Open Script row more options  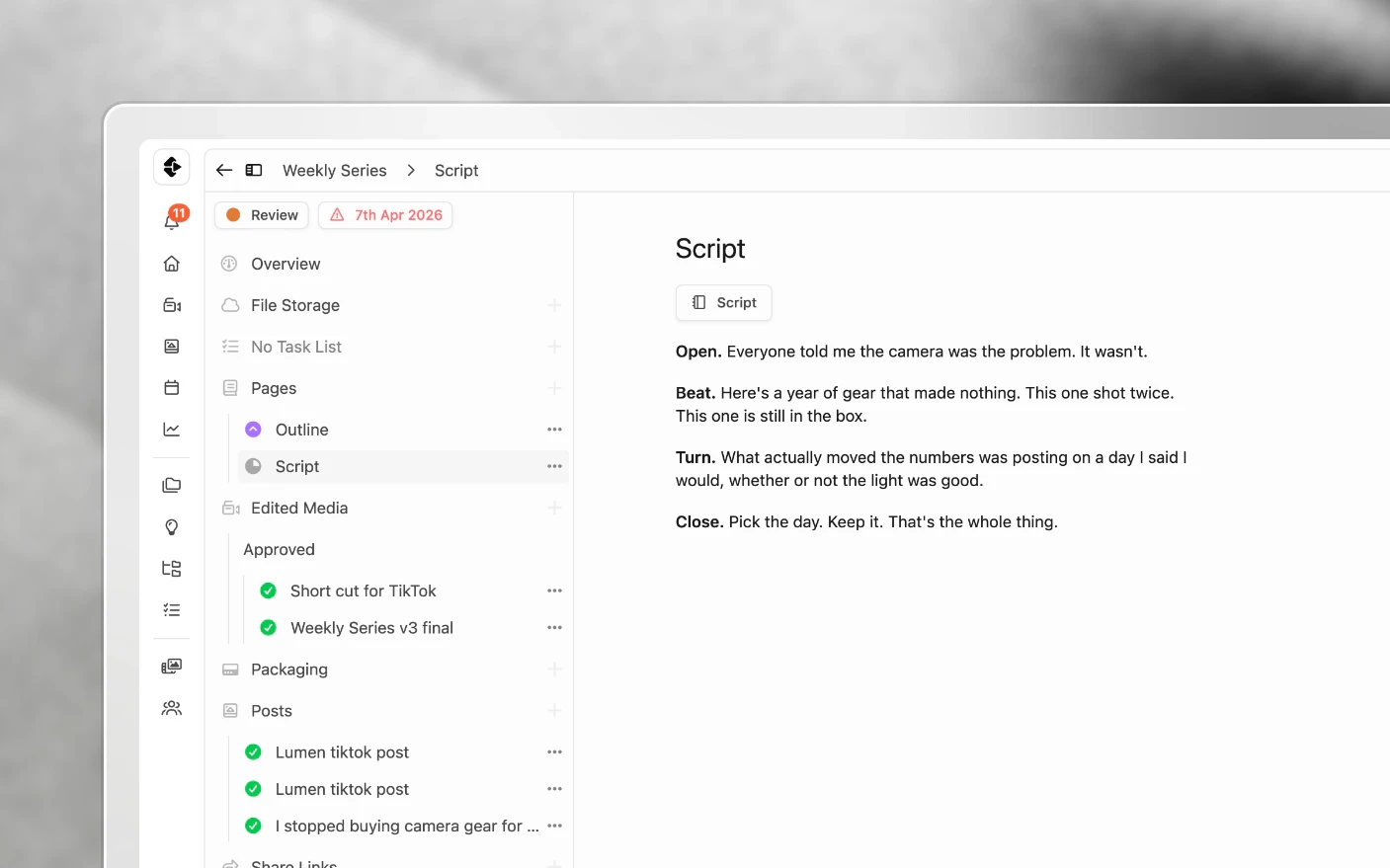(x=554, y=466)
